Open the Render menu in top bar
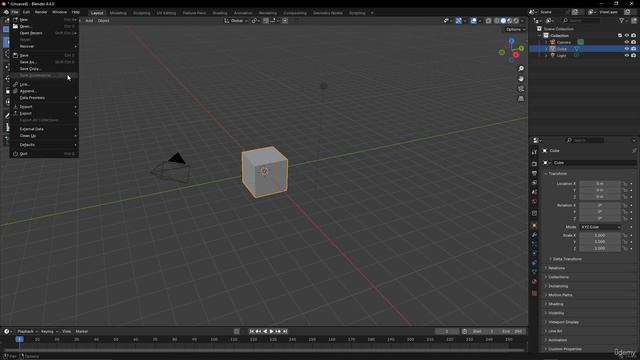 [41, 12]
